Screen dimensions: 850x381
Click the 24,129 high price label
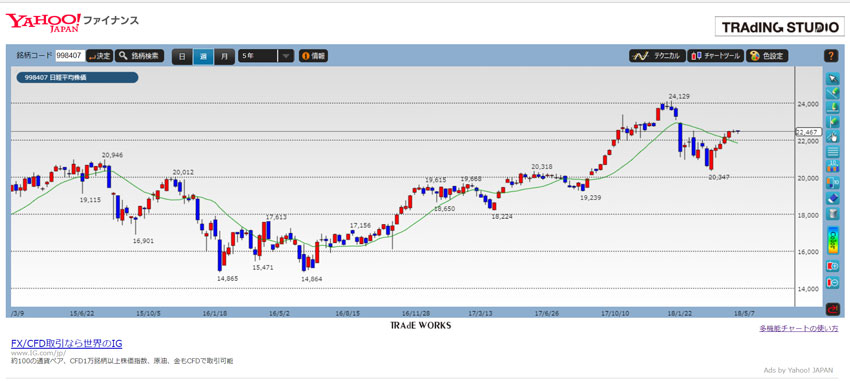pos(679,96)
